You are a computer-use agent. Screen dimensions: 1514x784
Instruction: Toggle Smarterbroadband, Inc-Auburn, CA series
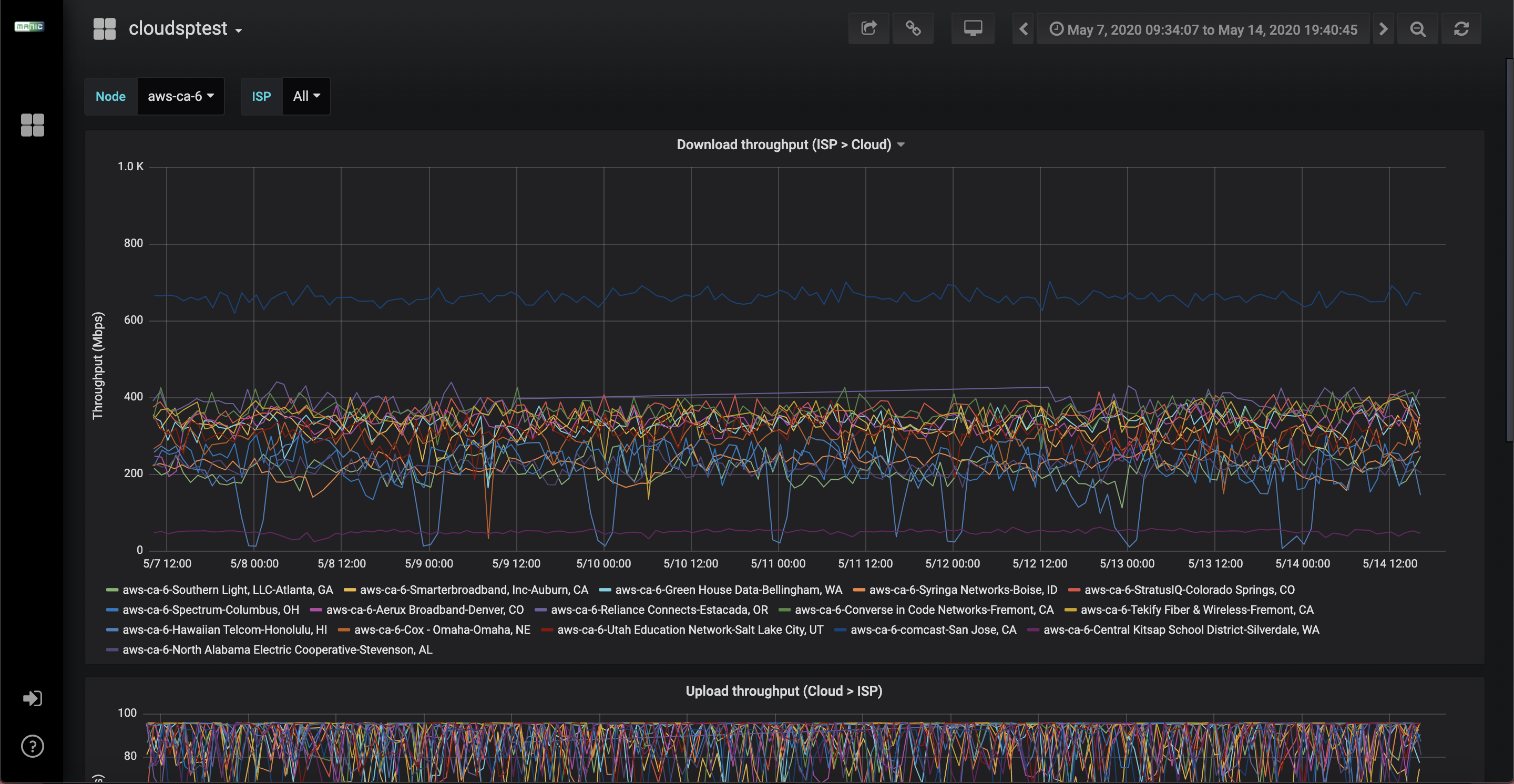coord(474,590)
